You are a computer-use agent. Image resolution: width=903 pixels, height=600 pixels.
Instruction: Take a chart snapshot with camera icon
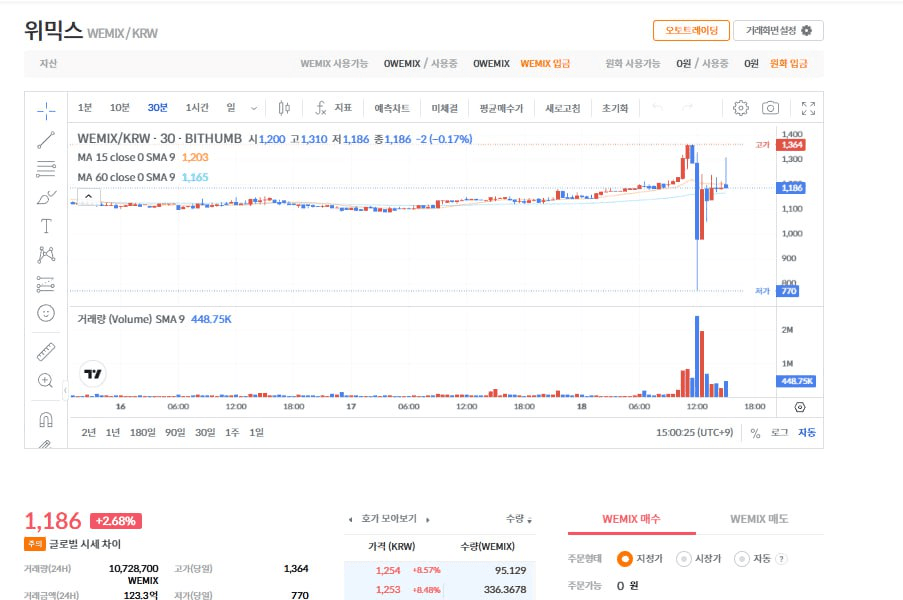point(771,108)
